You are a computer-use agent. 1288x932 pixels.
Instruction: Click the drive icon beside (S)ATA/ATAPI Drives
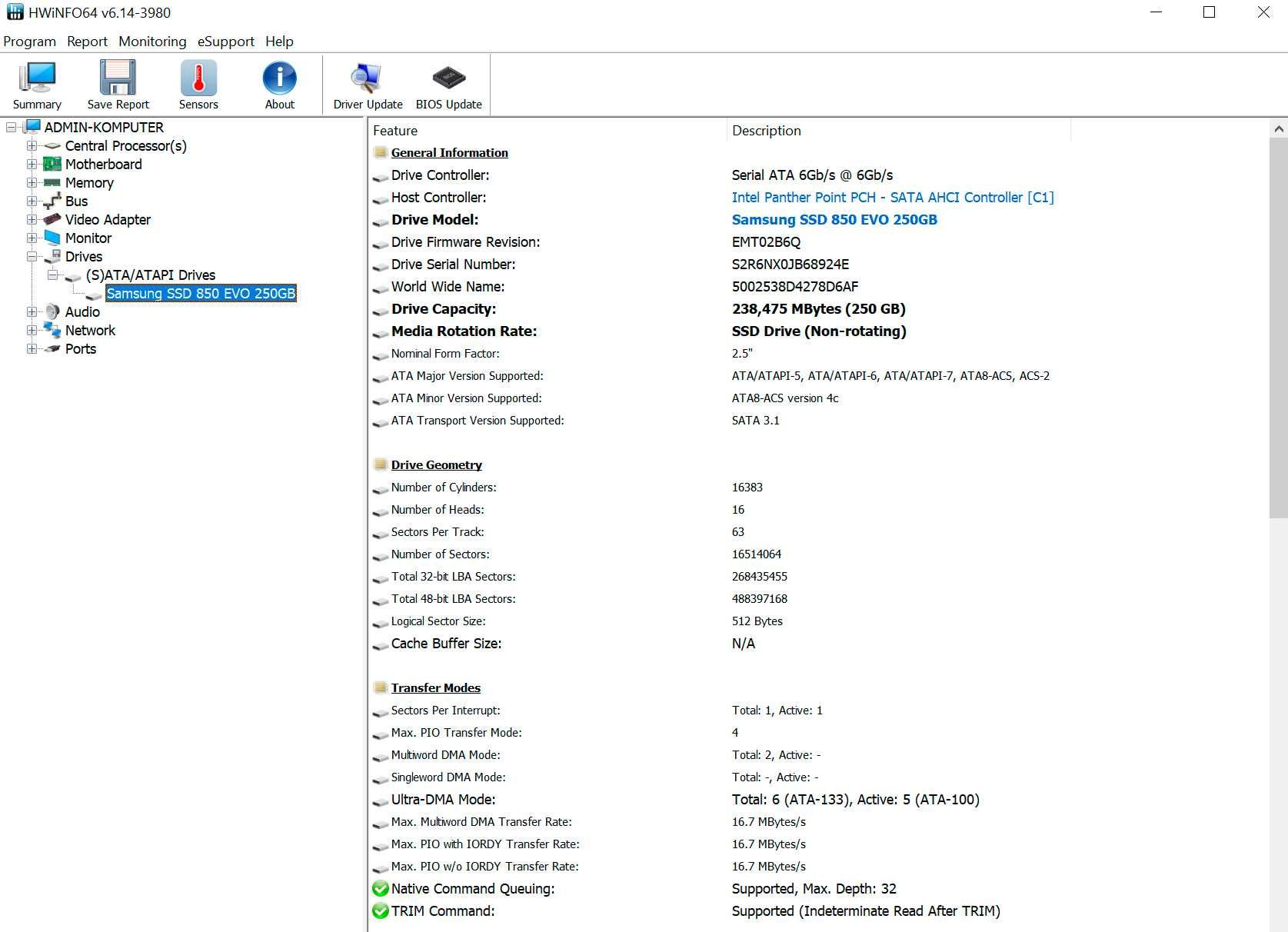[x=73, y=276]
